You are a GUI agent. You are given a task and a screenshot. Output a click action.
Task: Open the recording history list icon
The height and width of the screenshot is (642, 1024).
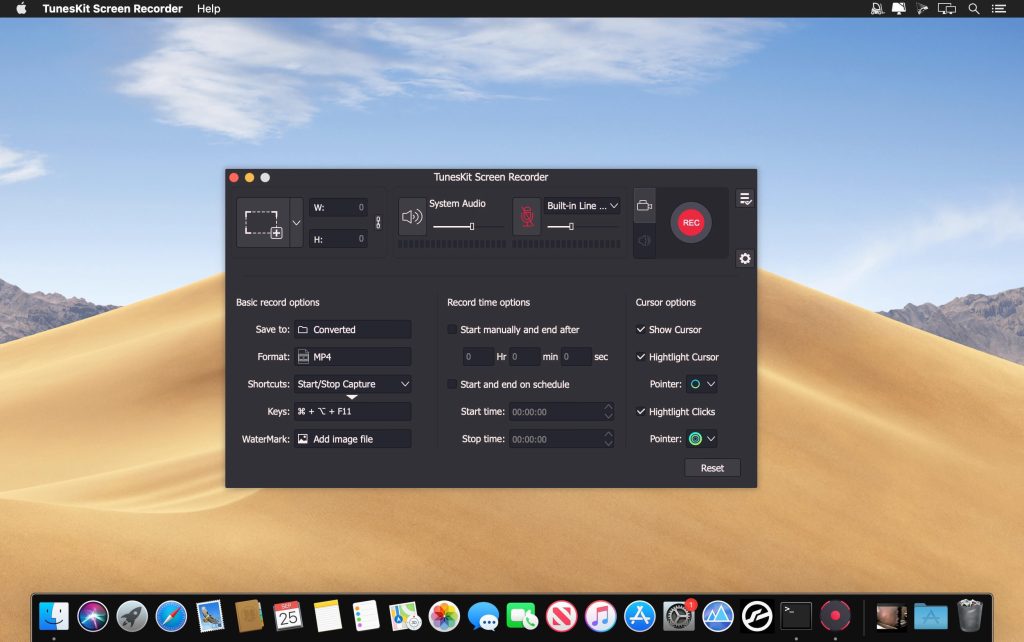tap(745, 197)
